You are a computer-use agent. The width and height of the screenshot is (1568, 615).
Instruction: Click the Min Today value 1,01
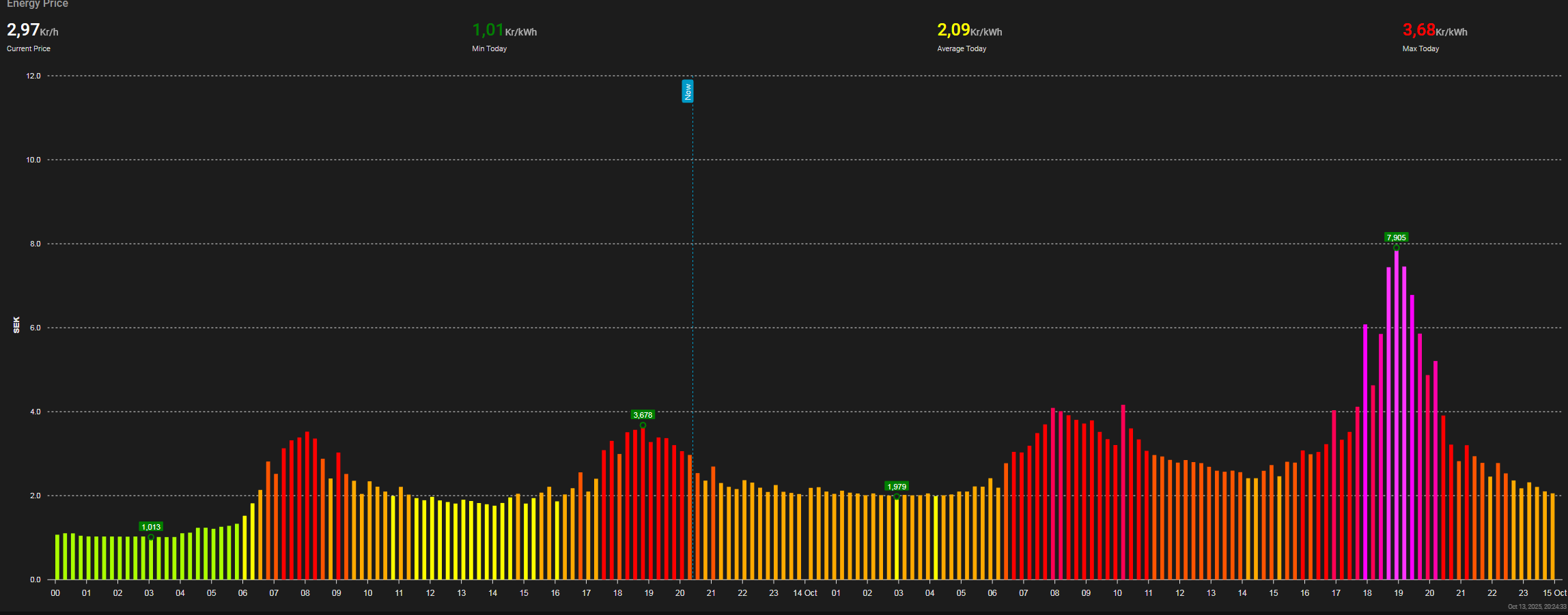pyautogui.click(x=488, y=30)
